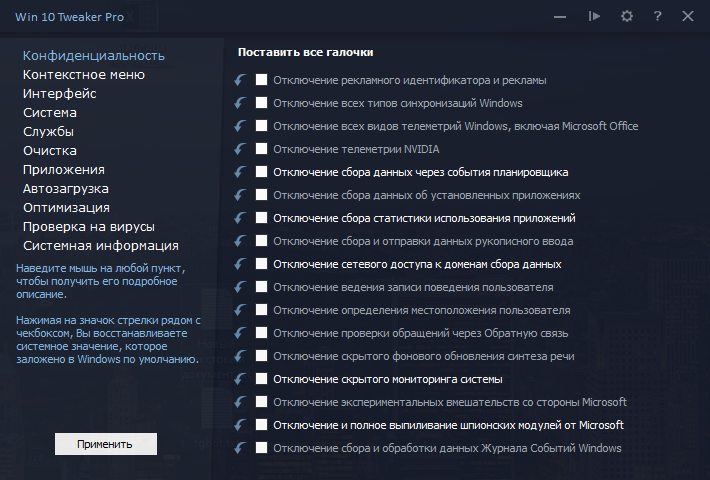Image resolution: width=710 pixels, height=480 pixels.
Task: Tick Отключение сбора статистики использования приложений
Action: [x=261, y=218]
